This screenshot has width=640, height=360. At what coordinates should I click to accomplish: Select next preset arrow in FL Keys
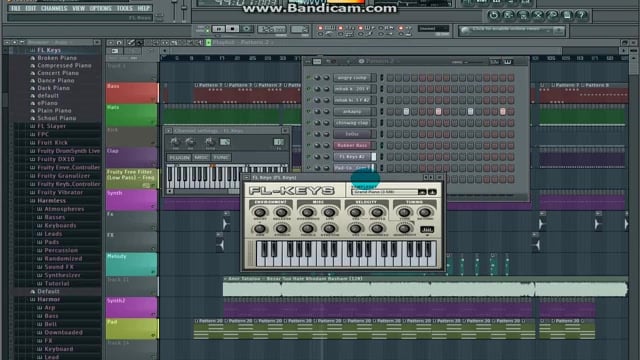(x=432, y=192)
